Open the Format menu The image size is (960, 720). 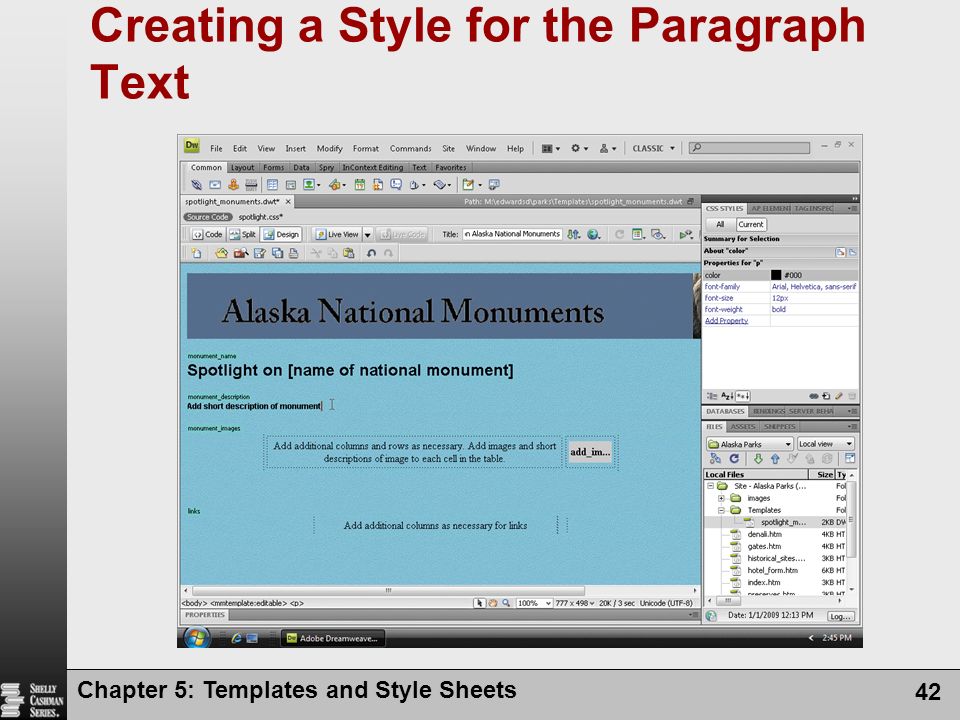point(366,148)
